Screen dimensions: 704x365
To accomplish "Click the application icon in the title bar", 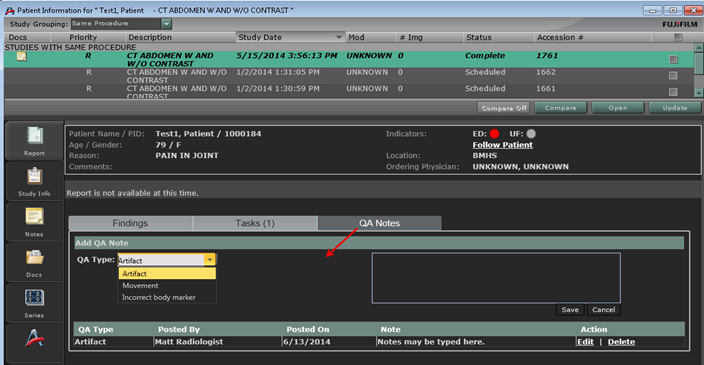I will (9, 10).
